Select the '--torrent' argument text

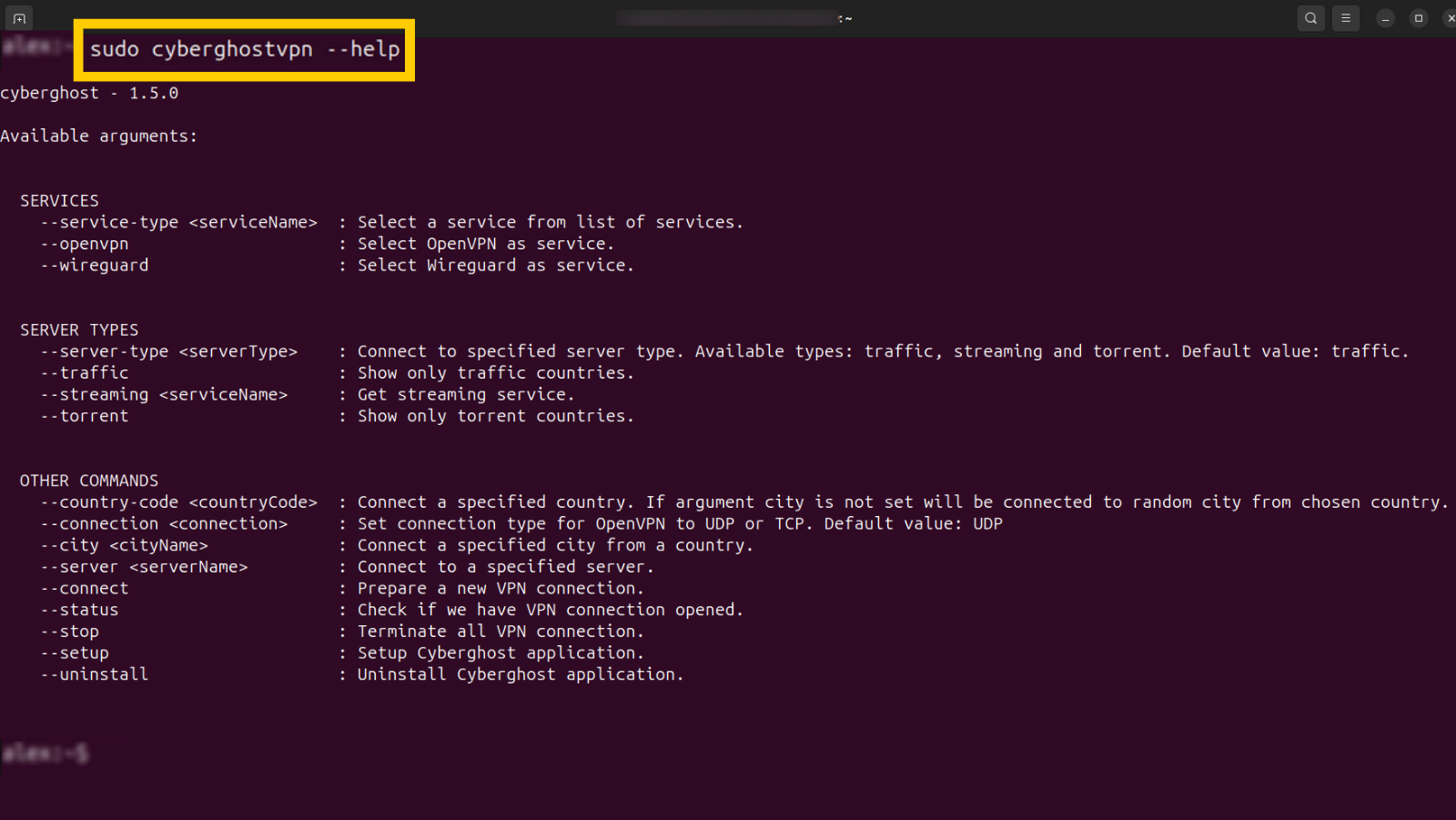tap(85, 416)
